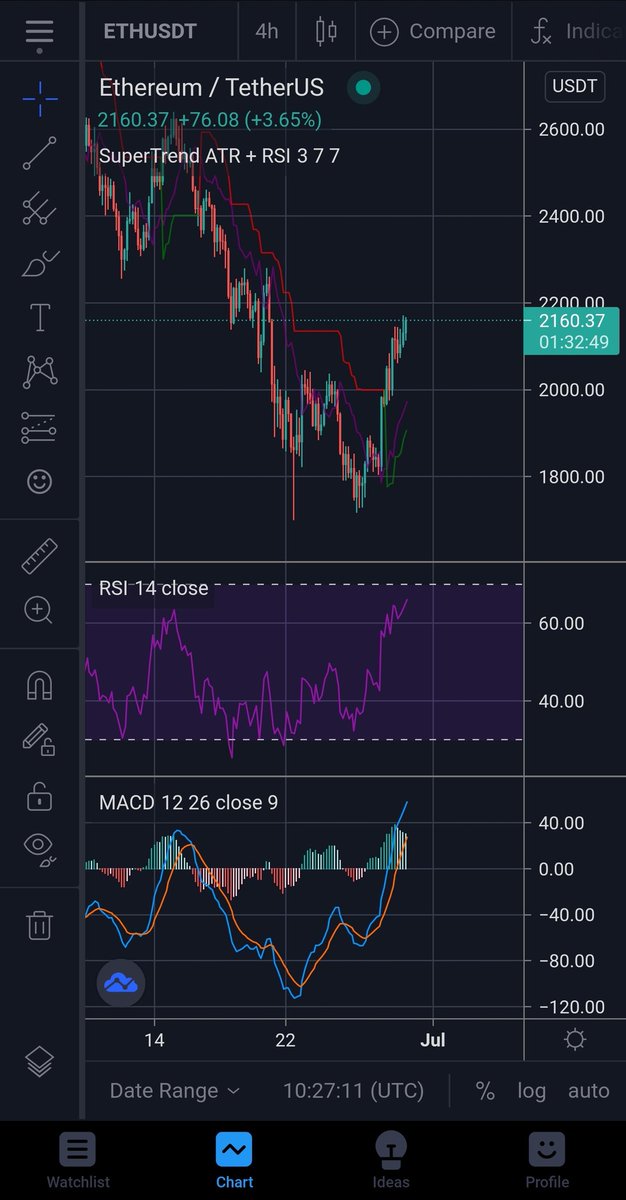Open the candlestick chart style selector

(x=326, y=31)
